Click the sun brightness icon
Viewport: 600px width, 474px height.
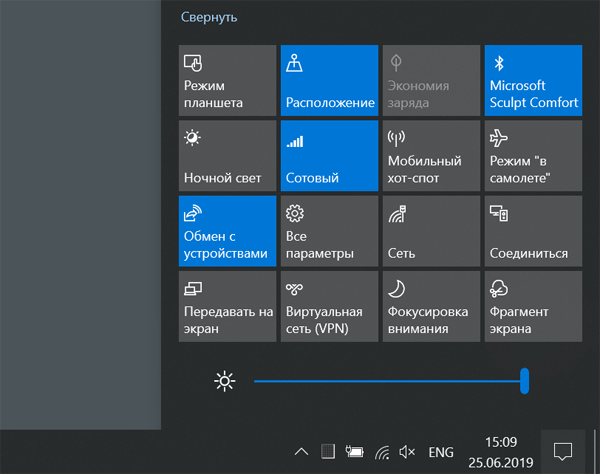coord(225,381)
